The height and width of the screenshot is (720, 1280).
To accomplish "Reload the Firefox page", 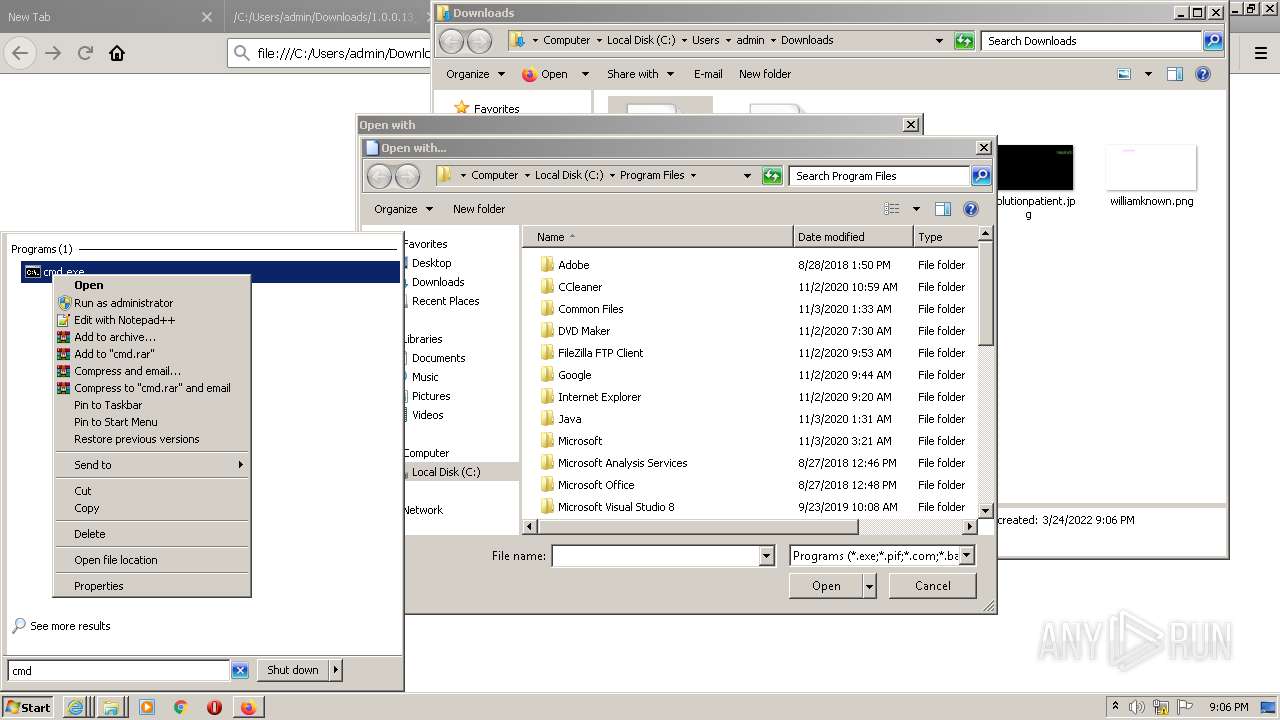I will pos(85,53).
